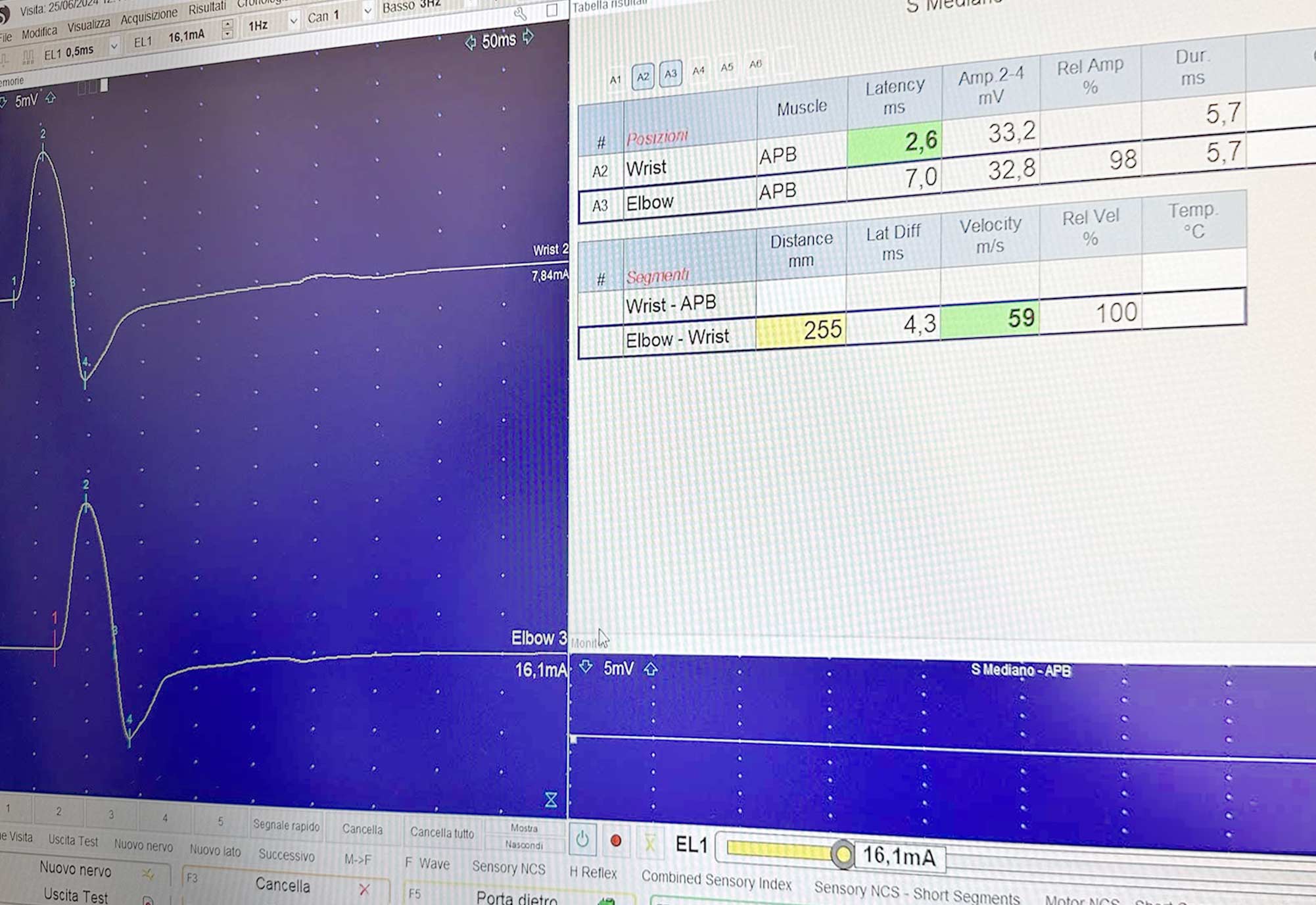The height and width of the screenshot is (905, 1316).
Task: Expand the EL1 0,5ms pulse duration dropdown
Action: tap(114, 46)
